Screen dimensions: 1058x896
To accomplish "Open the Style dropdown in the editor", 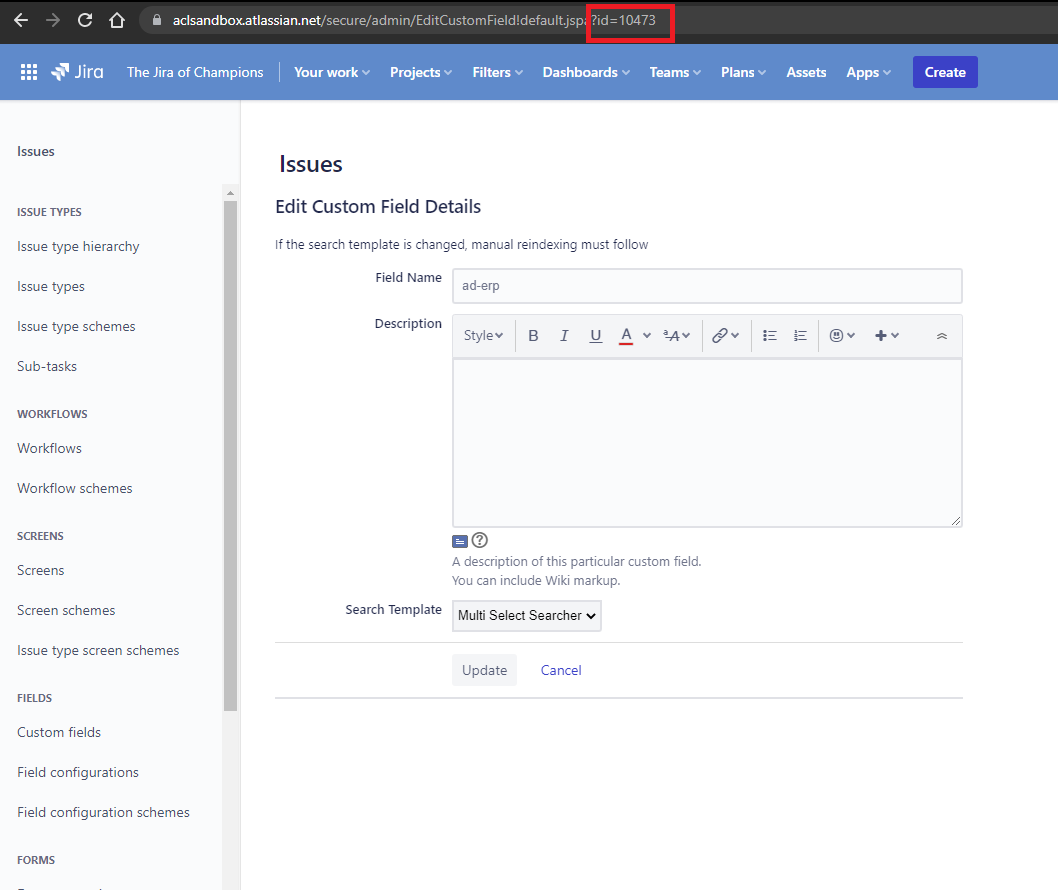I will pyautogui.click(x=482, y=335).
